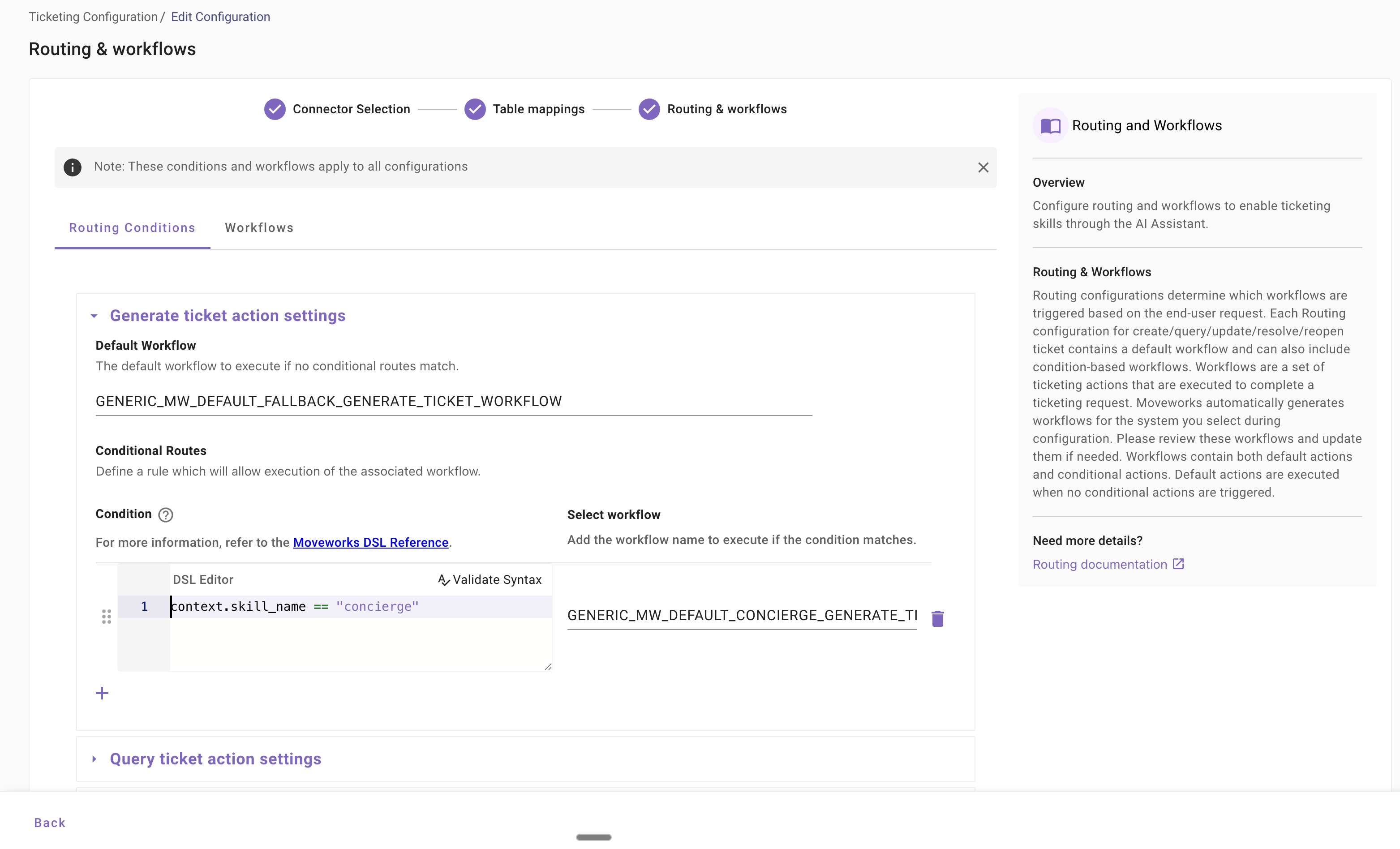The width and height of the screenshot is (1400, 849).
Task: Select the Routing Conditions tab
Action: pos(132,228)
